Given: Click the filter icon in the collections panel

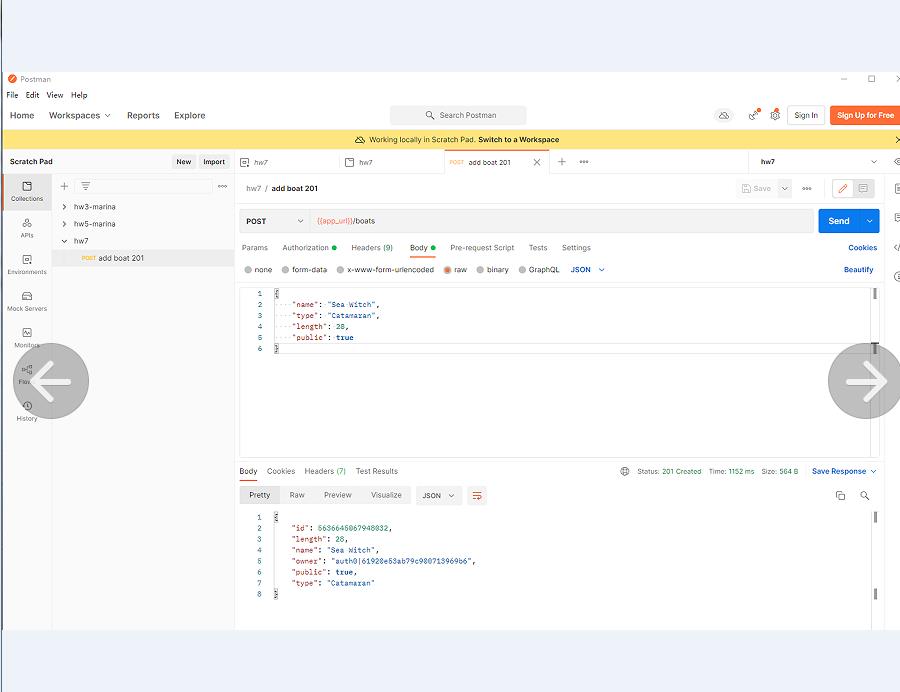Looking at the screenshot, I should pyautogui.click(x=86, y=186).
